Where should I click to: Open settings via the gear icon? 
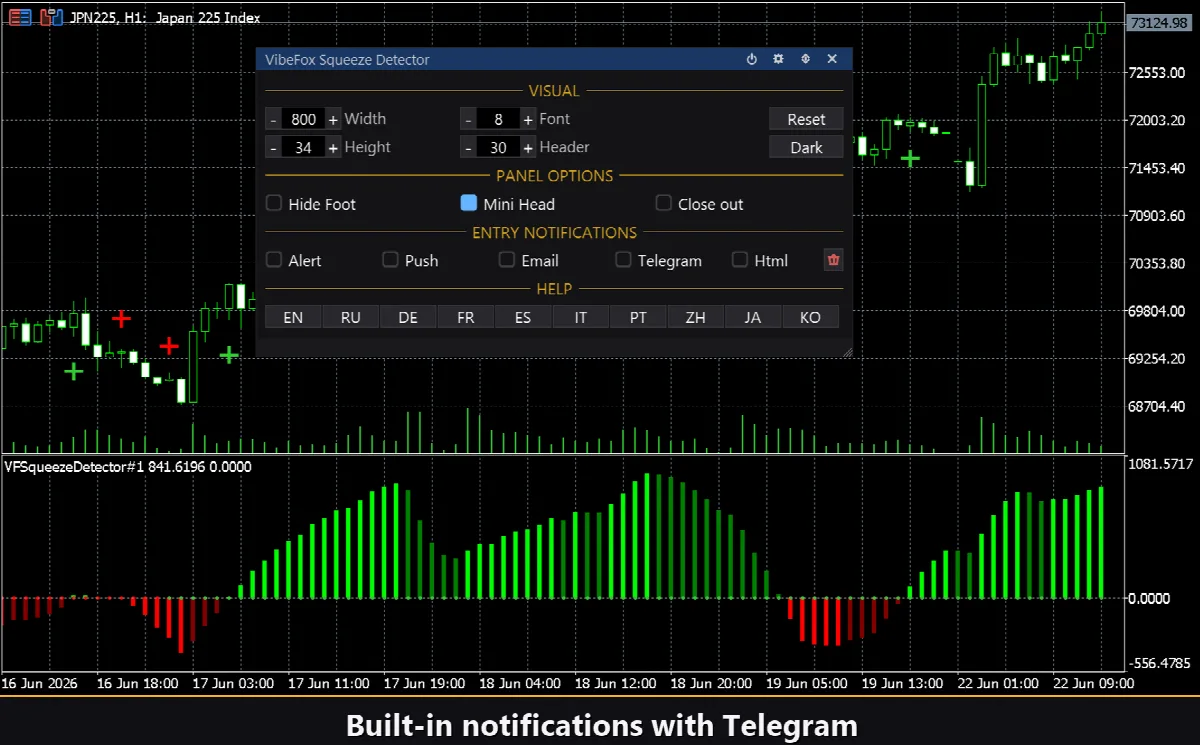pos(779,60)
